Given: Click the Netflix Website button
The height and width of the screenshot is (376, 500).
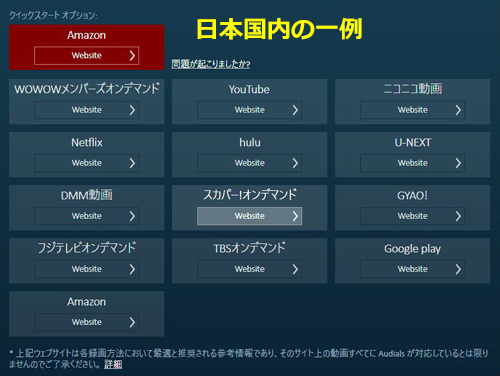Looking at the screenshot, I should tap(86, 163).
